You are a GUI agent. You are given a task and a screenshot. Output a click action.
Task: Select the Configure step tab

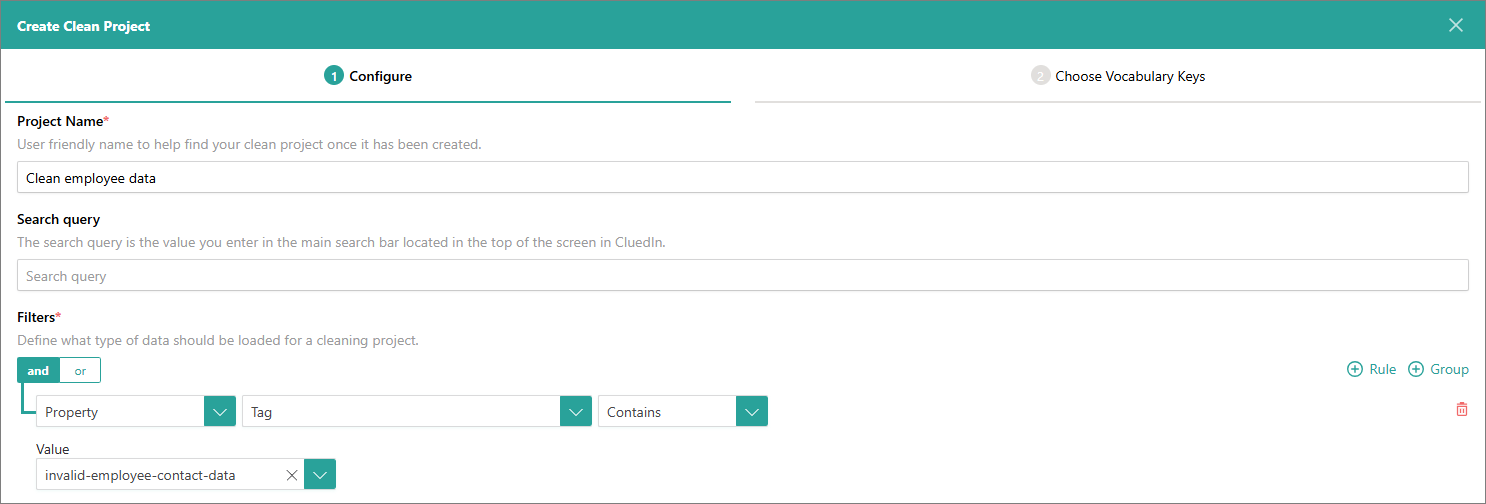point(380,76)
